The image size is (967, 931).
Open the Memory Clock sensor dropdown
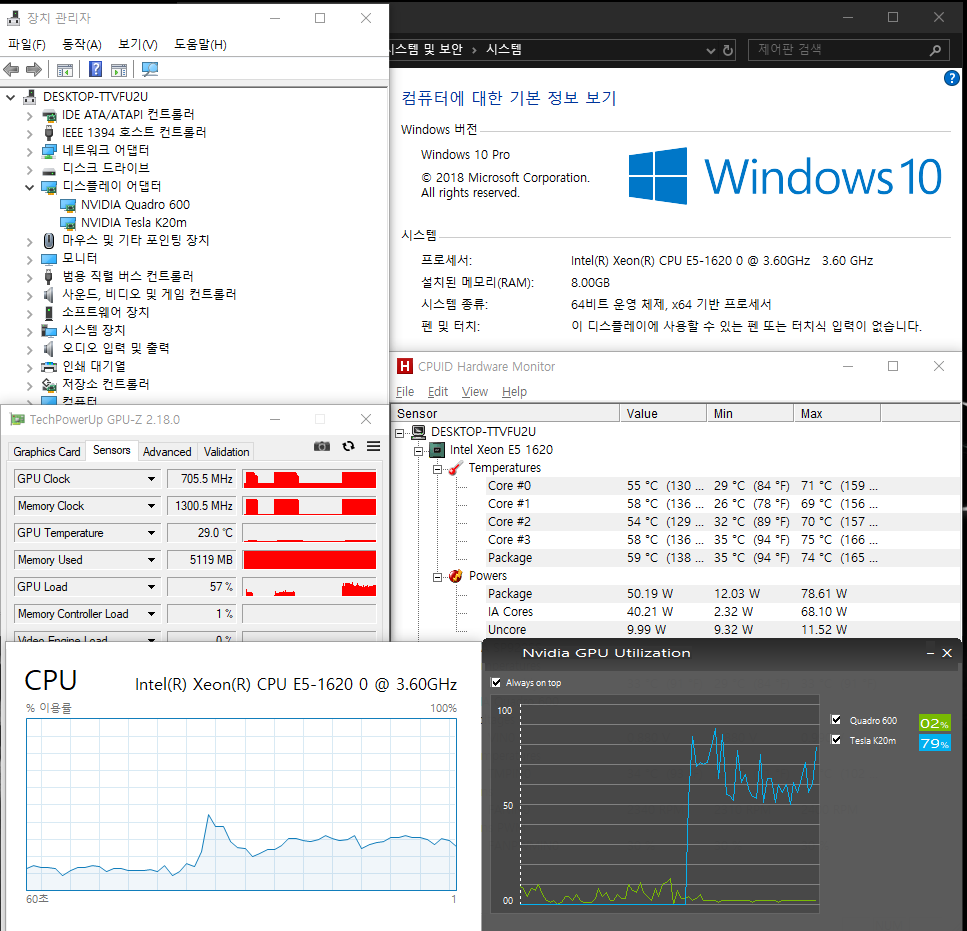click(151, 506)
